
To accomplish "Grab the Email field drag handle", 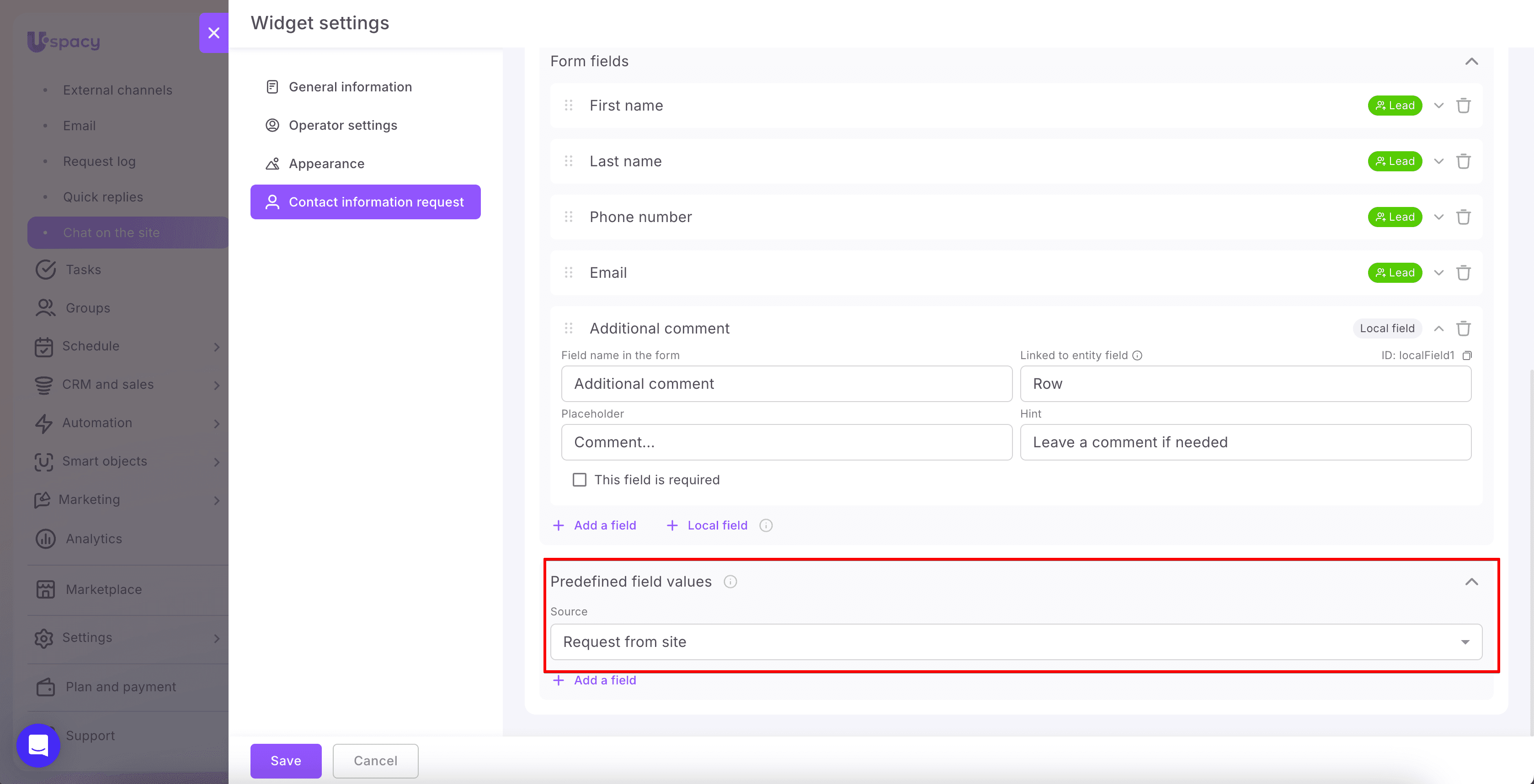I will [569, 273].
